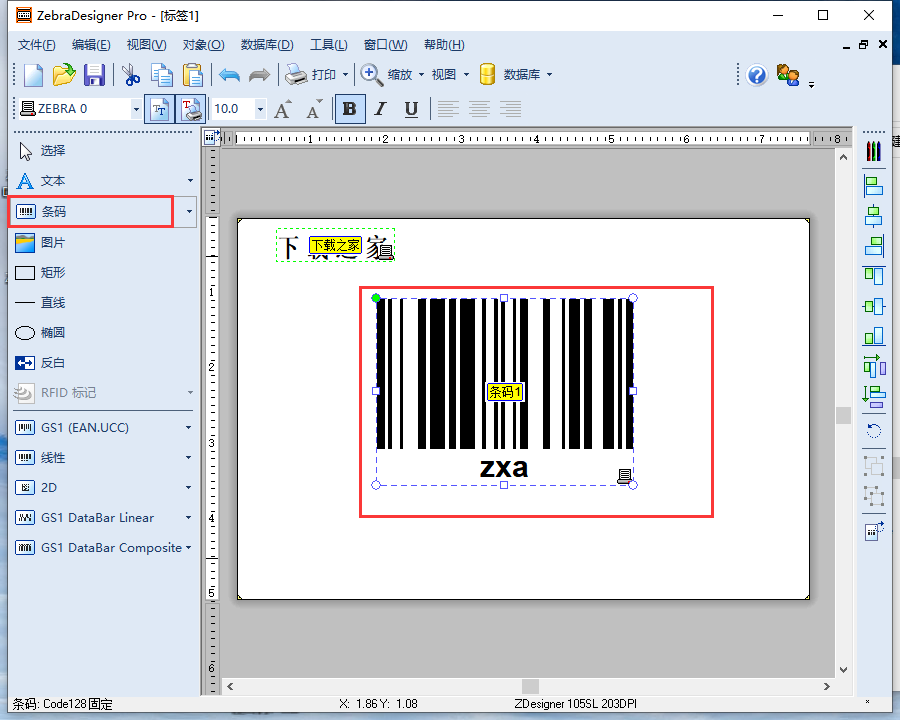The height and width of the screenshot is (720, 900).
Task: Toggle Bold text formatting
Action: [349, 109]
